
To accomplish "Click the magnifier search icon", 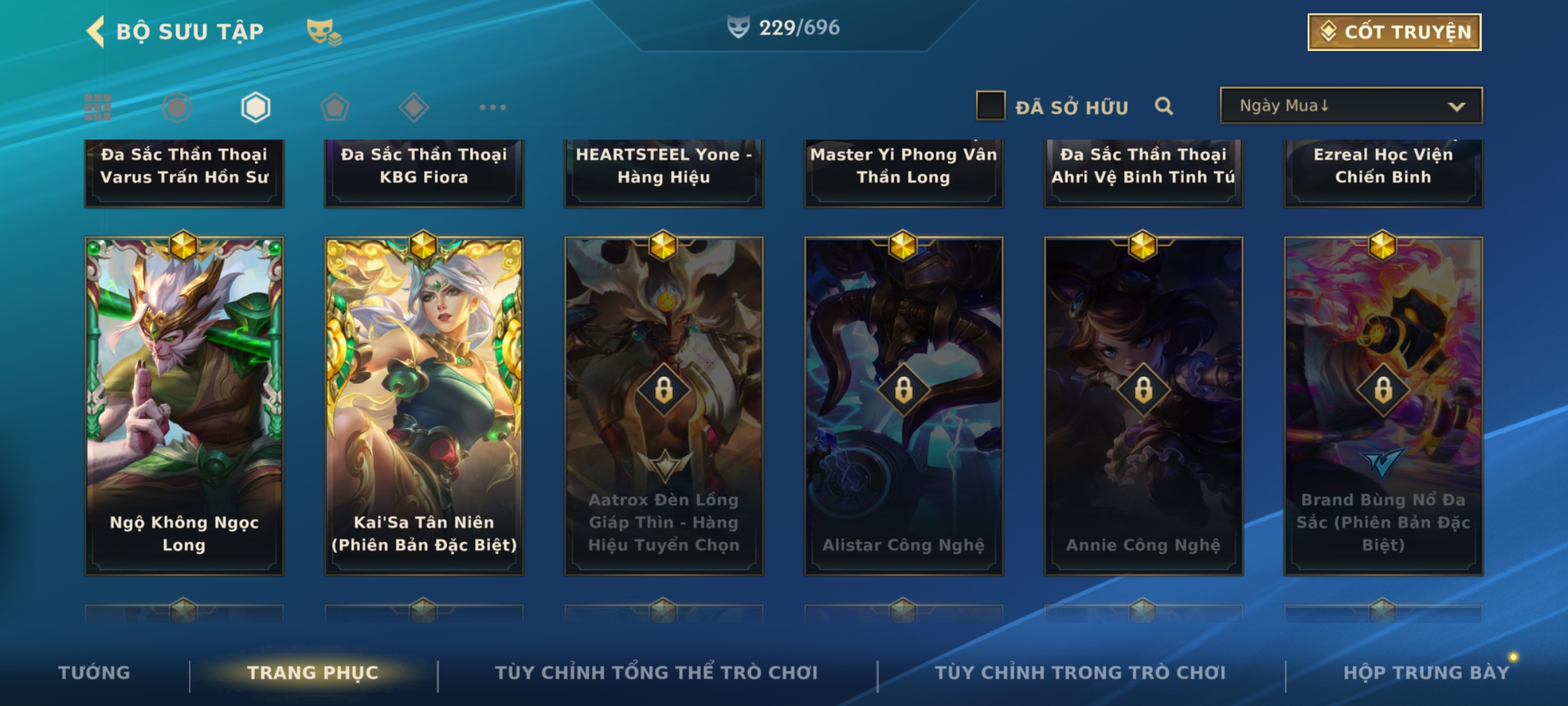I will click(x=1164, y=106).
